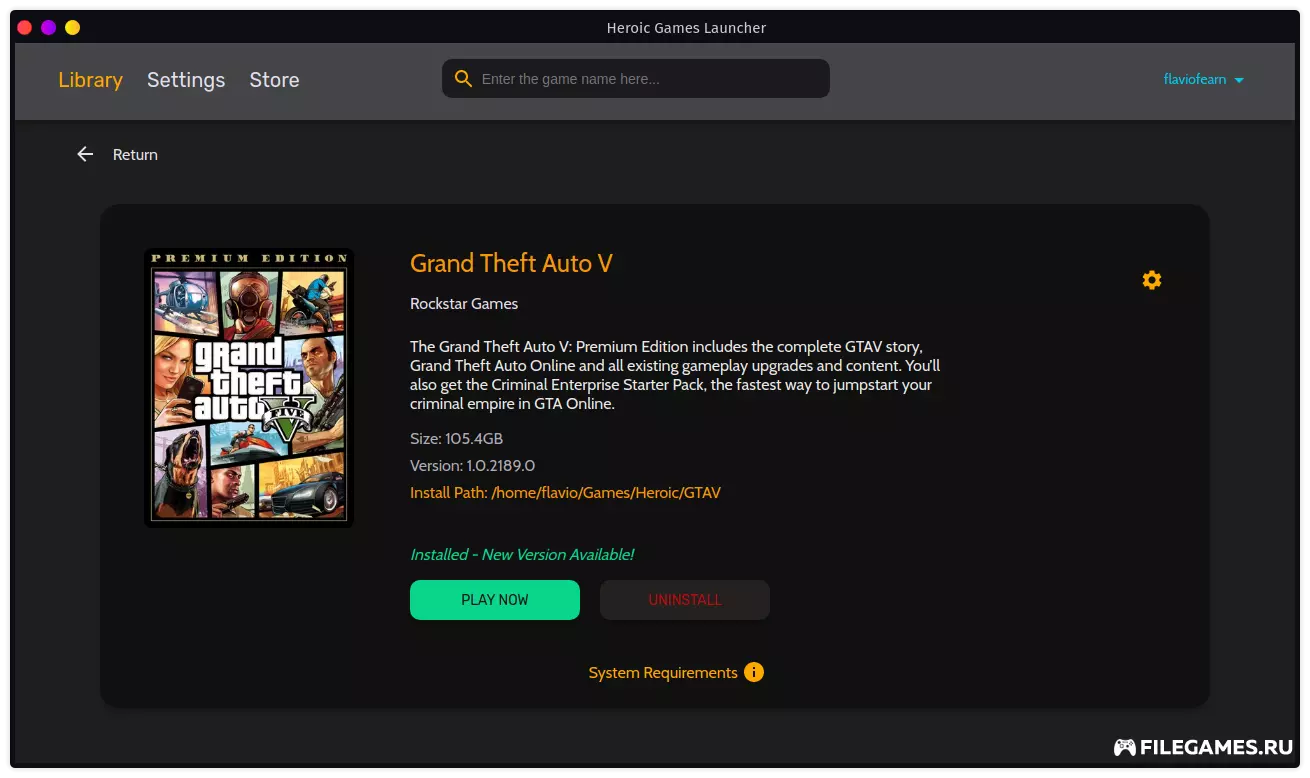
Task: Go to the Store tab
Action: click(274, 80)
